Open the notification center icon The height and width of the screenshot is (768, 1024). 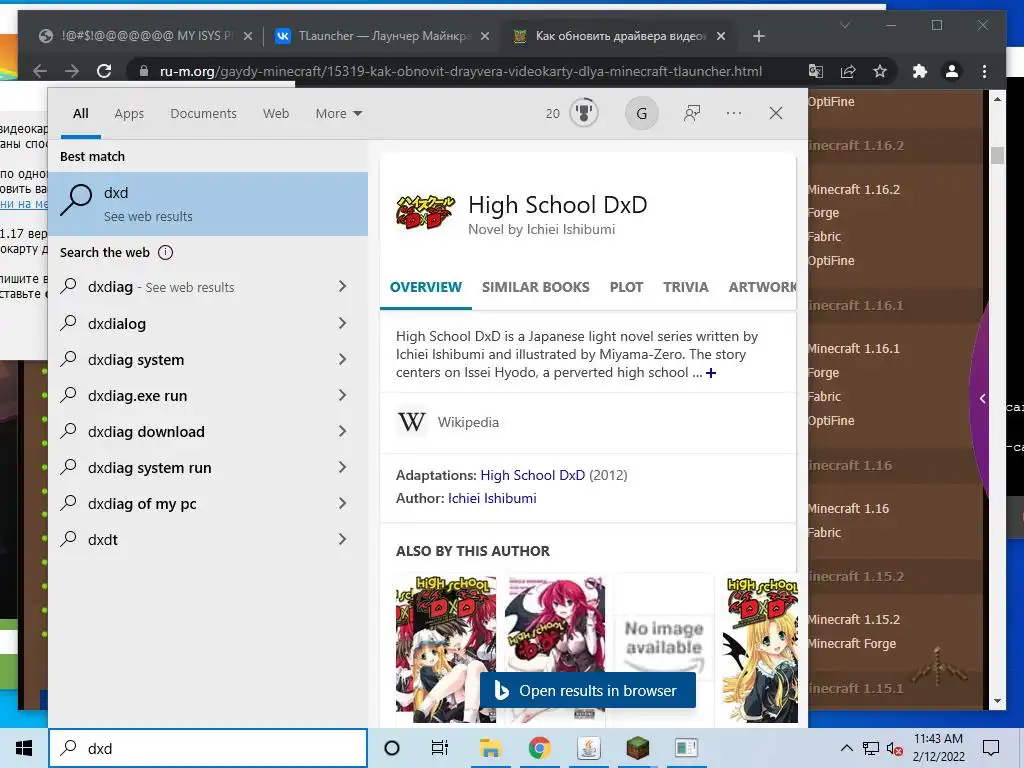991,748
